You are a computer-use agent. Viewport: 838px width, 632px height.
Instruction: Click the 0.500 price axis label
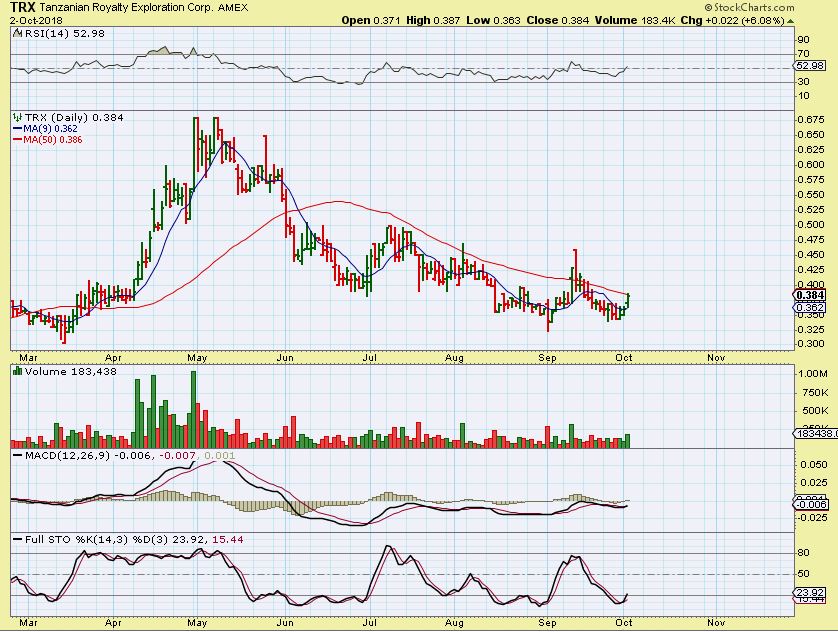pyautogui.click(x=811, y=224)
